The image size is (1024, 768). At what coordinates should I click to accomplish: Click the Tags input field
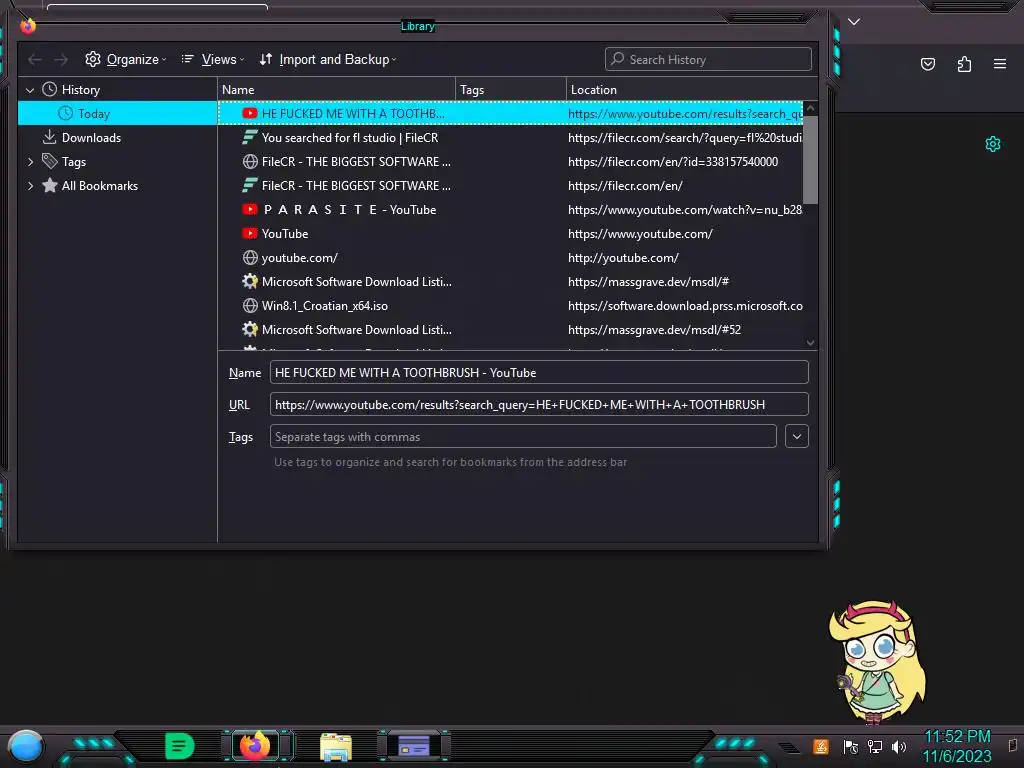[x=523, y=437]
